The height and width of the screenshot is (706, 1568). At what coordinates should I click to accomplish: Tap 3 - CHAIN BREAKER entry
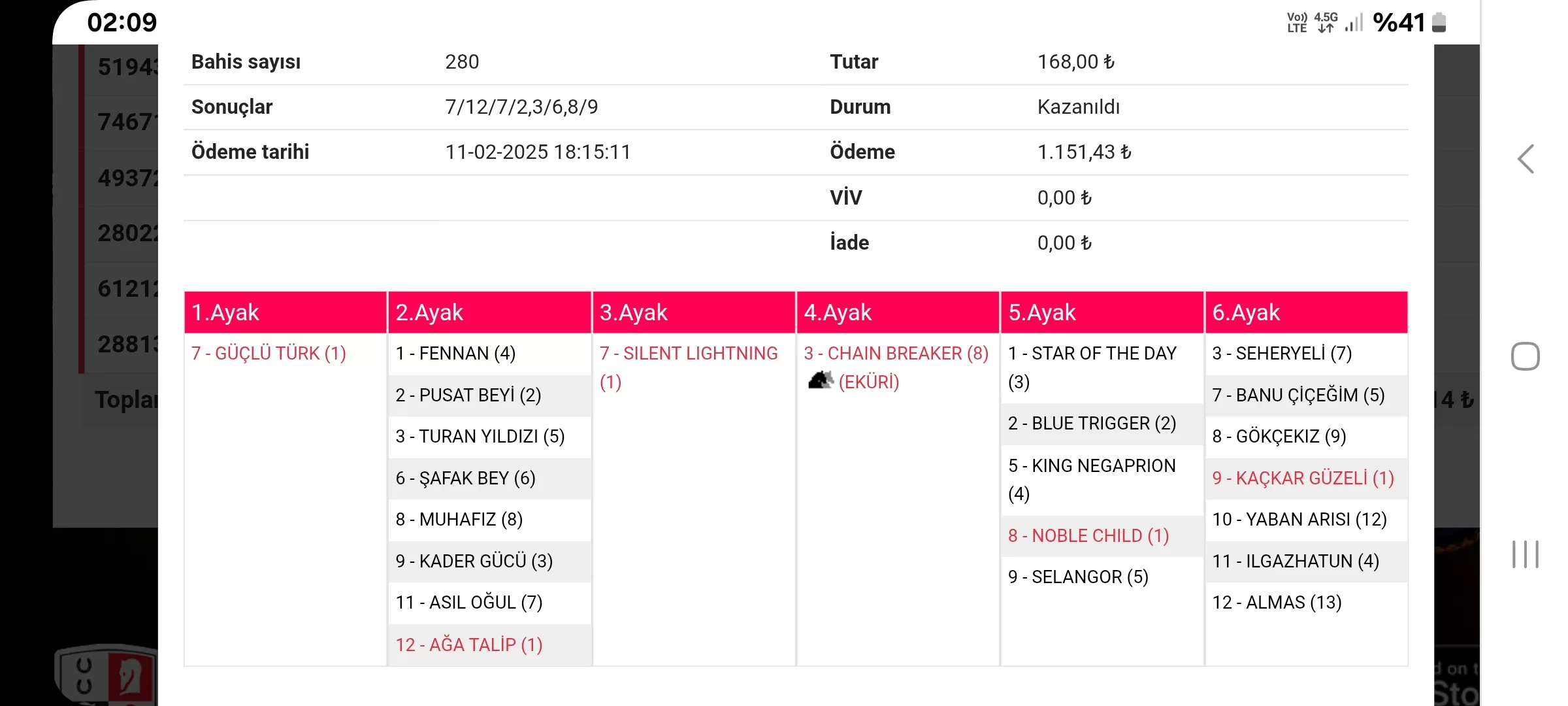[x=896, y=354]
